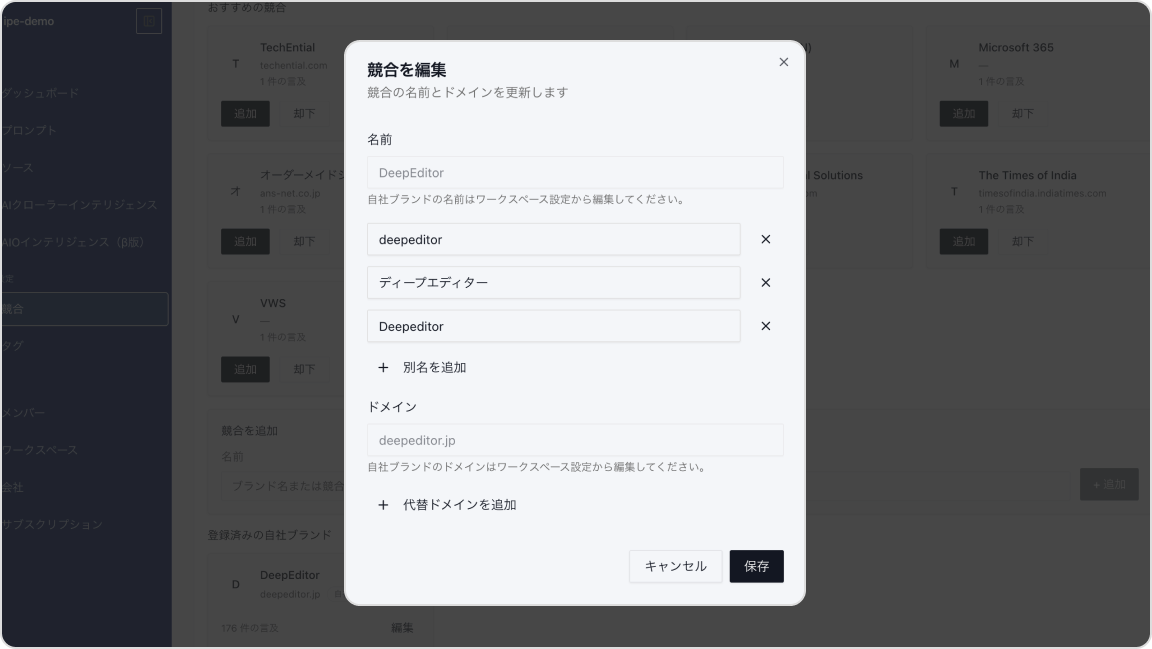Remove the "ディープエディター" alias with its × icon
1152x649 pixels.
(765, 282)
